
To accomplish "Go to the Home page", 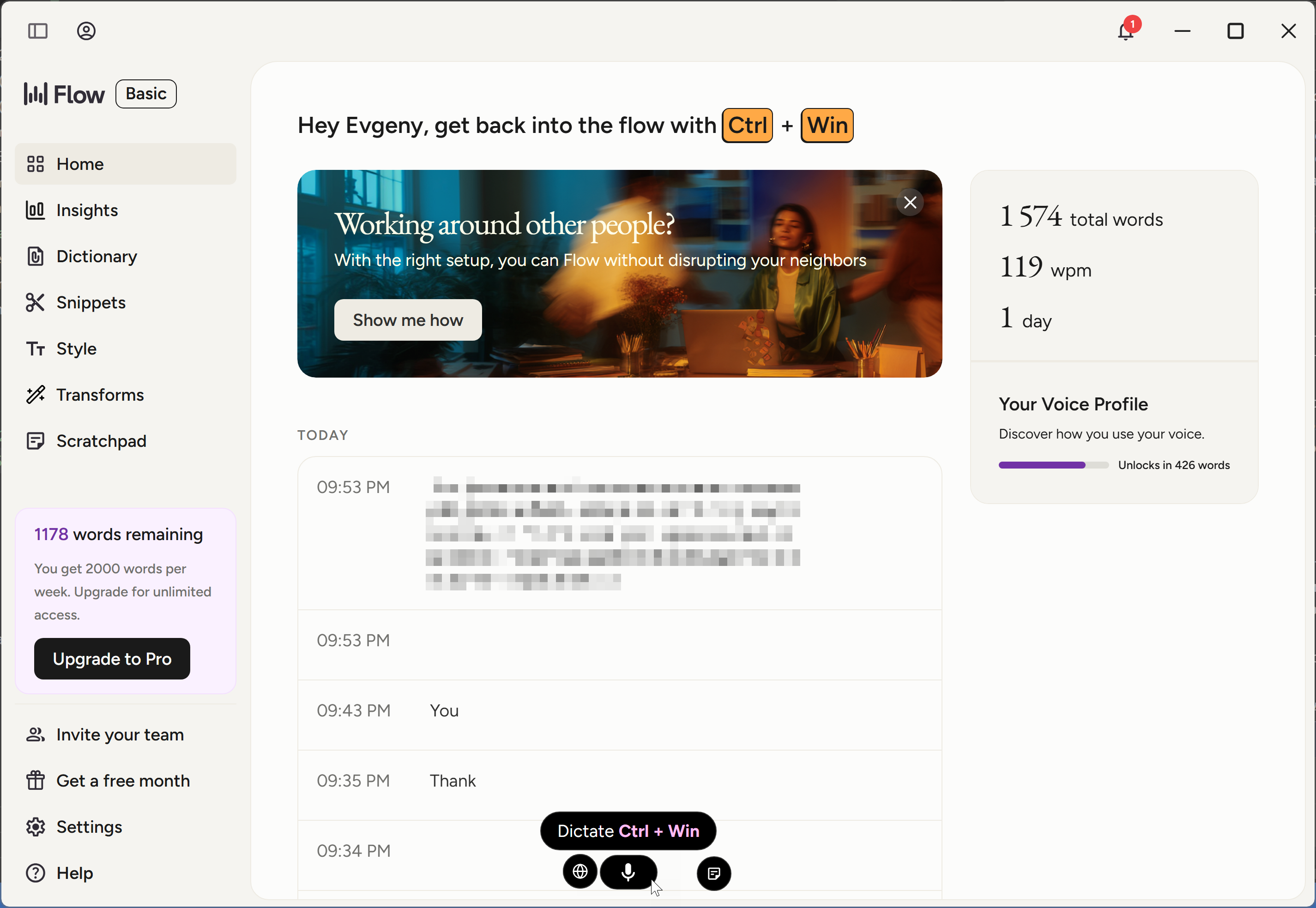I will (x=126, y=164).
